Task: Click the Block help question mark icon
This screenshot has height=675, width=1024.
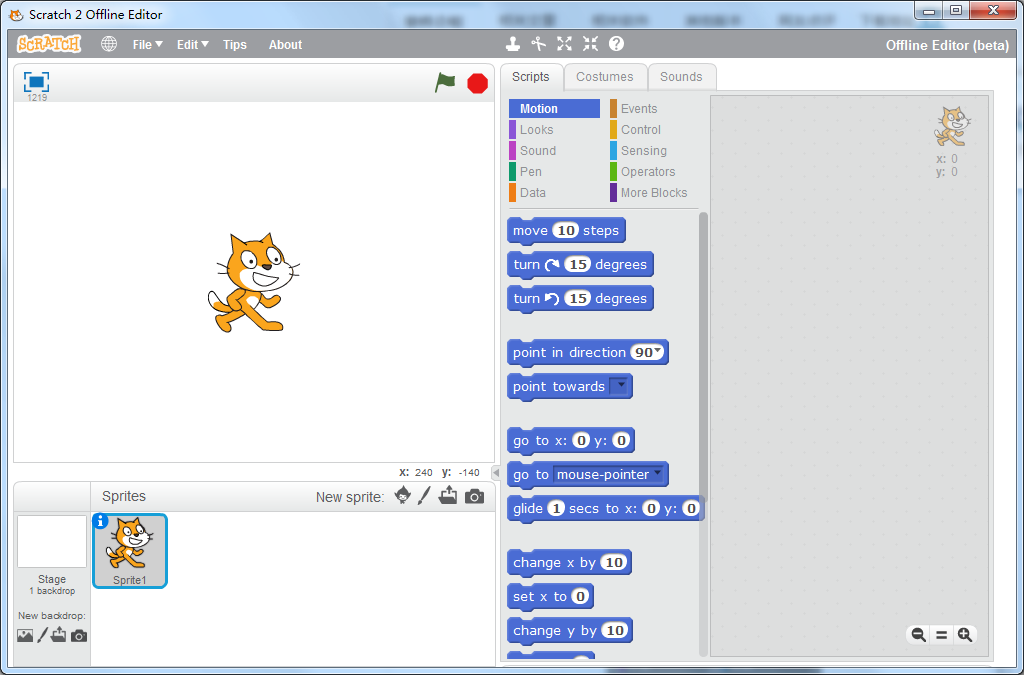Action: click(616, 44)
